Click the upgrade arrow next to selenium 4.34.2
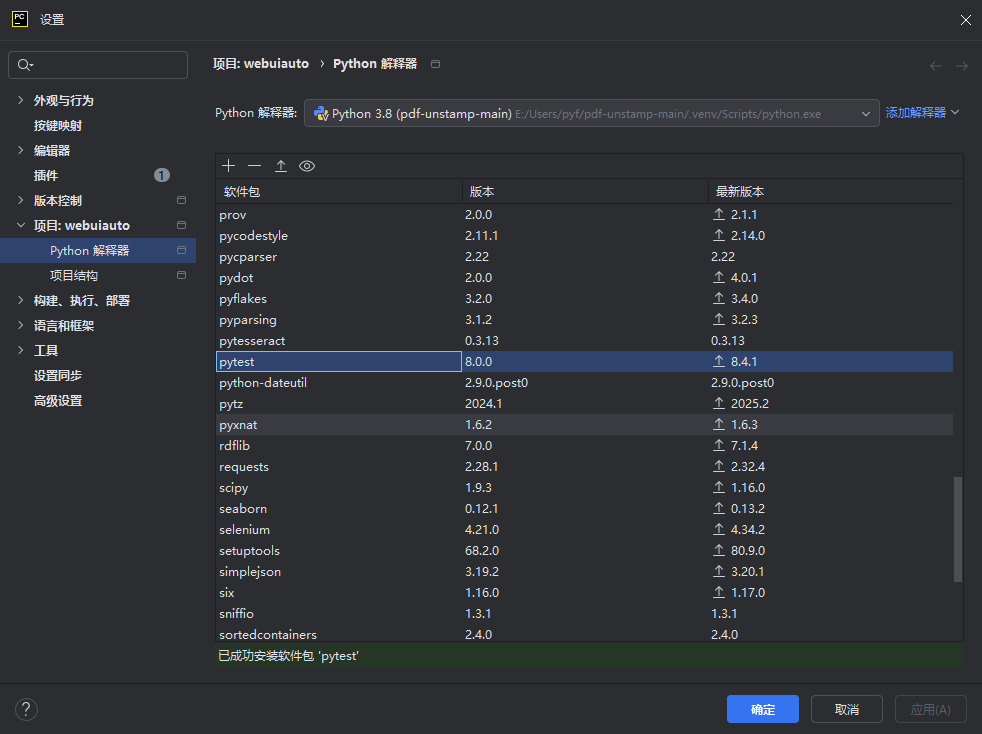Screen dimensions: 982x734 (719, 529)
